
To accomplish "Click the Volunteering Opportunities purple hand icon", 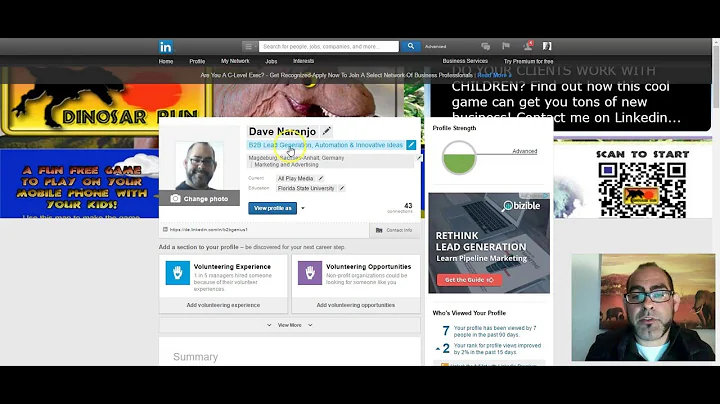I will (x=310, y=273).
